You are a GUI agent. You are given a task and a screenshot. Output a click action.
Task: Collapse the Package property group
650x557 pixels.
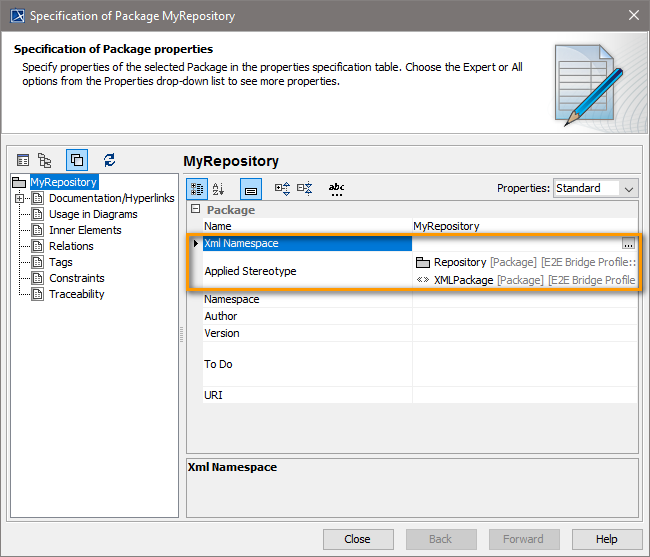click(195, 210)
